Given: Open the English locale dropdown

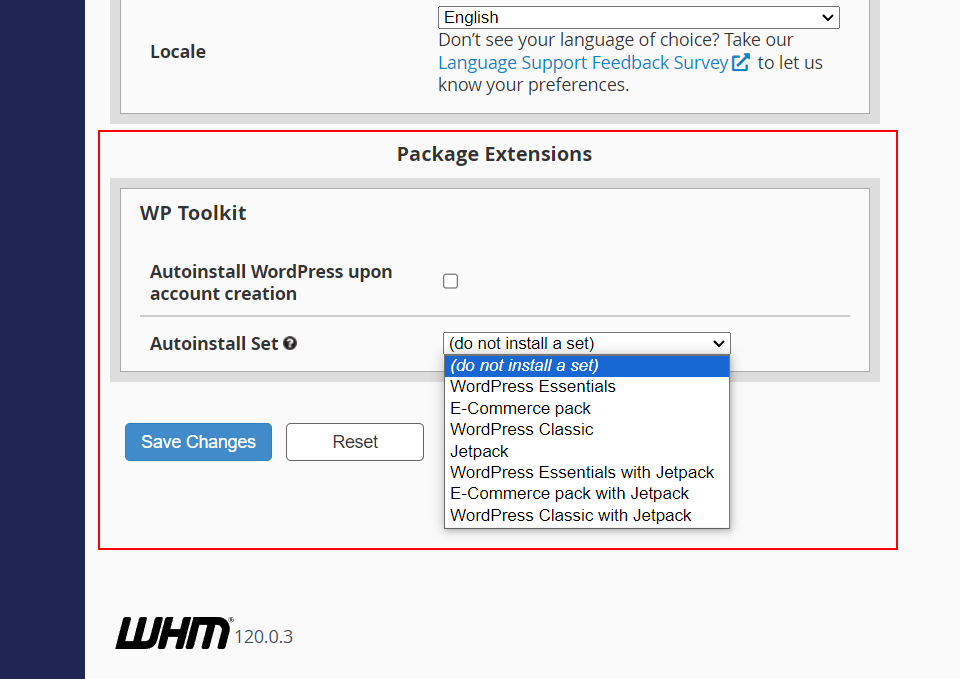Looking at the screenshot, I should coord(638,17).
